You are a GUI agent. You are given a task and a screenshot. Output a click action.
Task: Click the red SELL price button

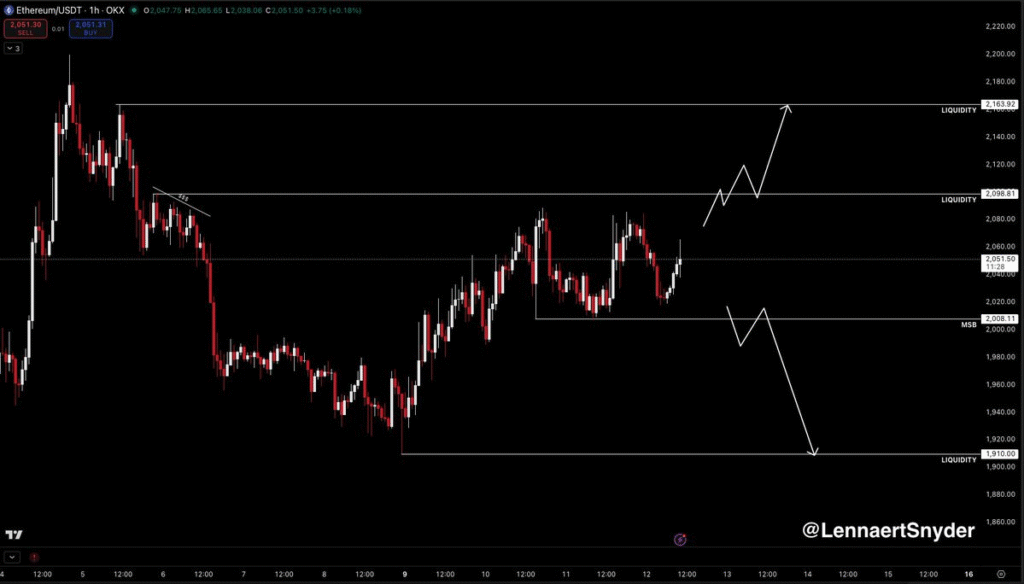point(20,29)
